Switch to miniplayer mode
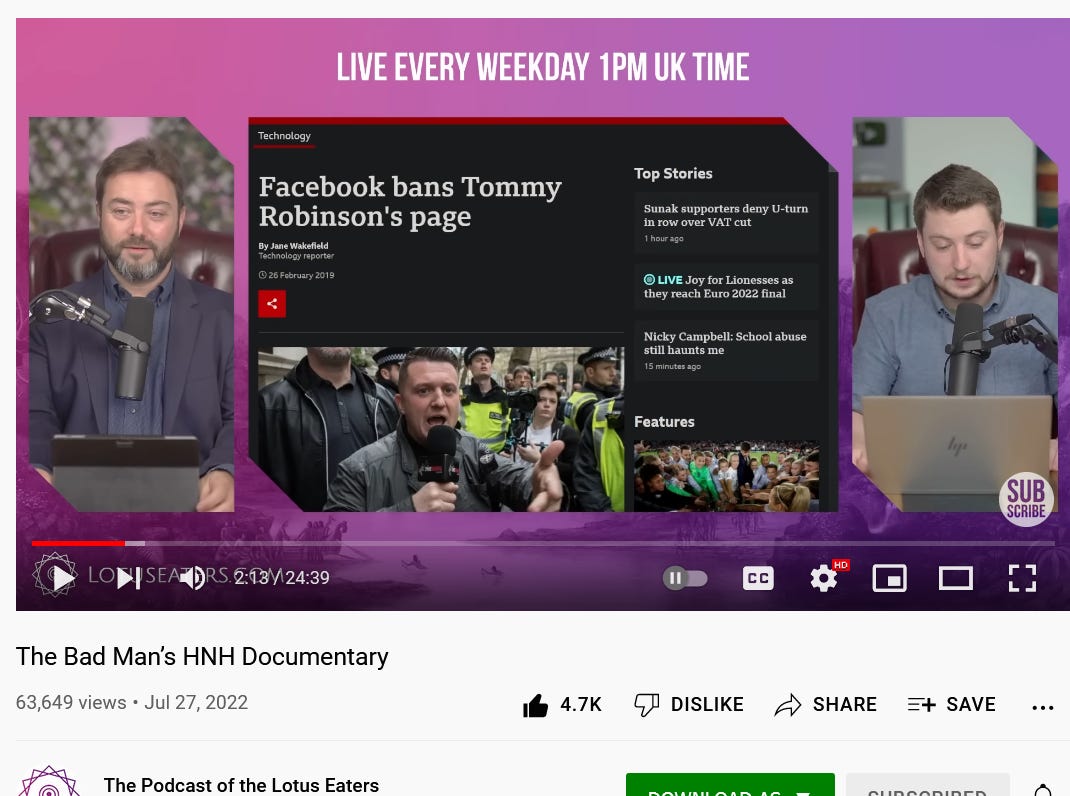 890,578
